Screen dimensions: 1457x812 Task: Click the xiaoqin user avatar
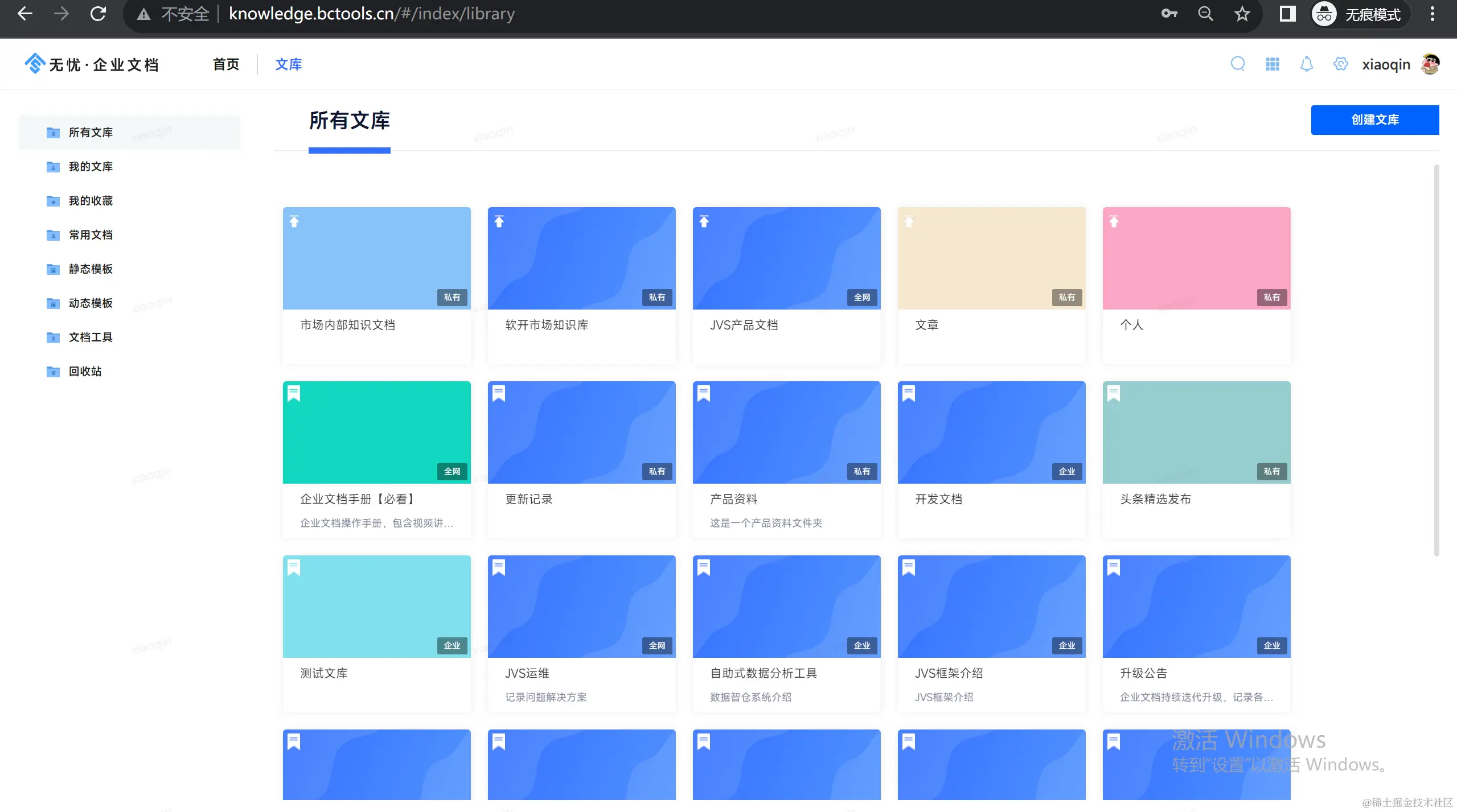point(1431,64)
